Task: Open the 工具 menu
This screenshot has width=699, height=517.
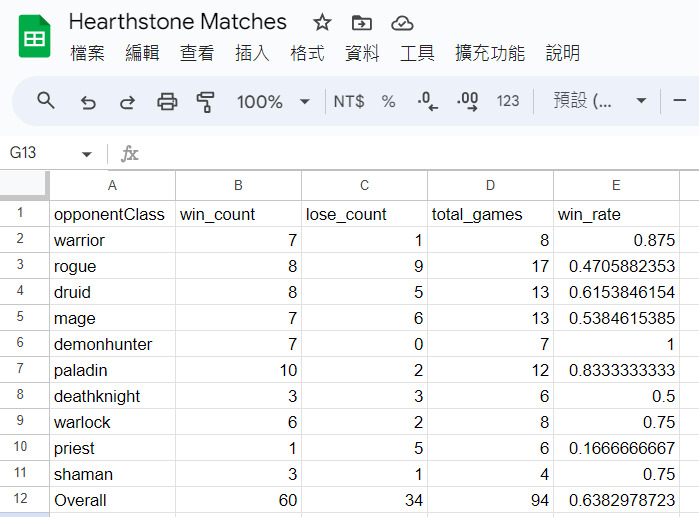Action: point(417,53)
